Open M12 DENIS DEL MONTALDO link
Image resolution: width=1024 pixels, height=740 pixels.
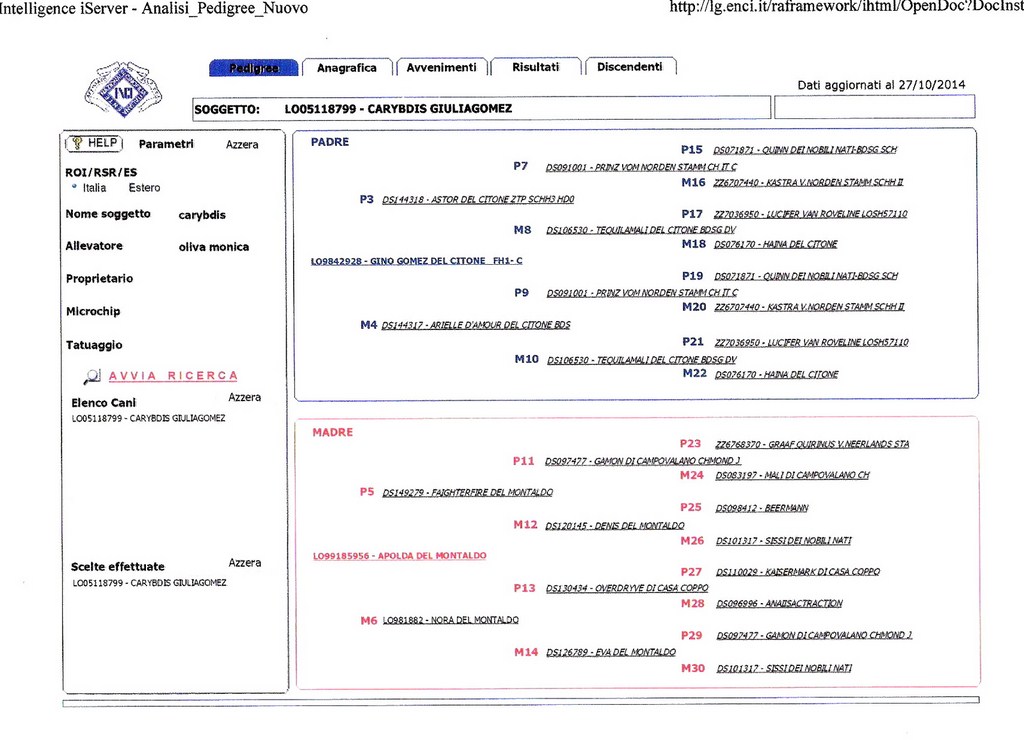[615, 526]
